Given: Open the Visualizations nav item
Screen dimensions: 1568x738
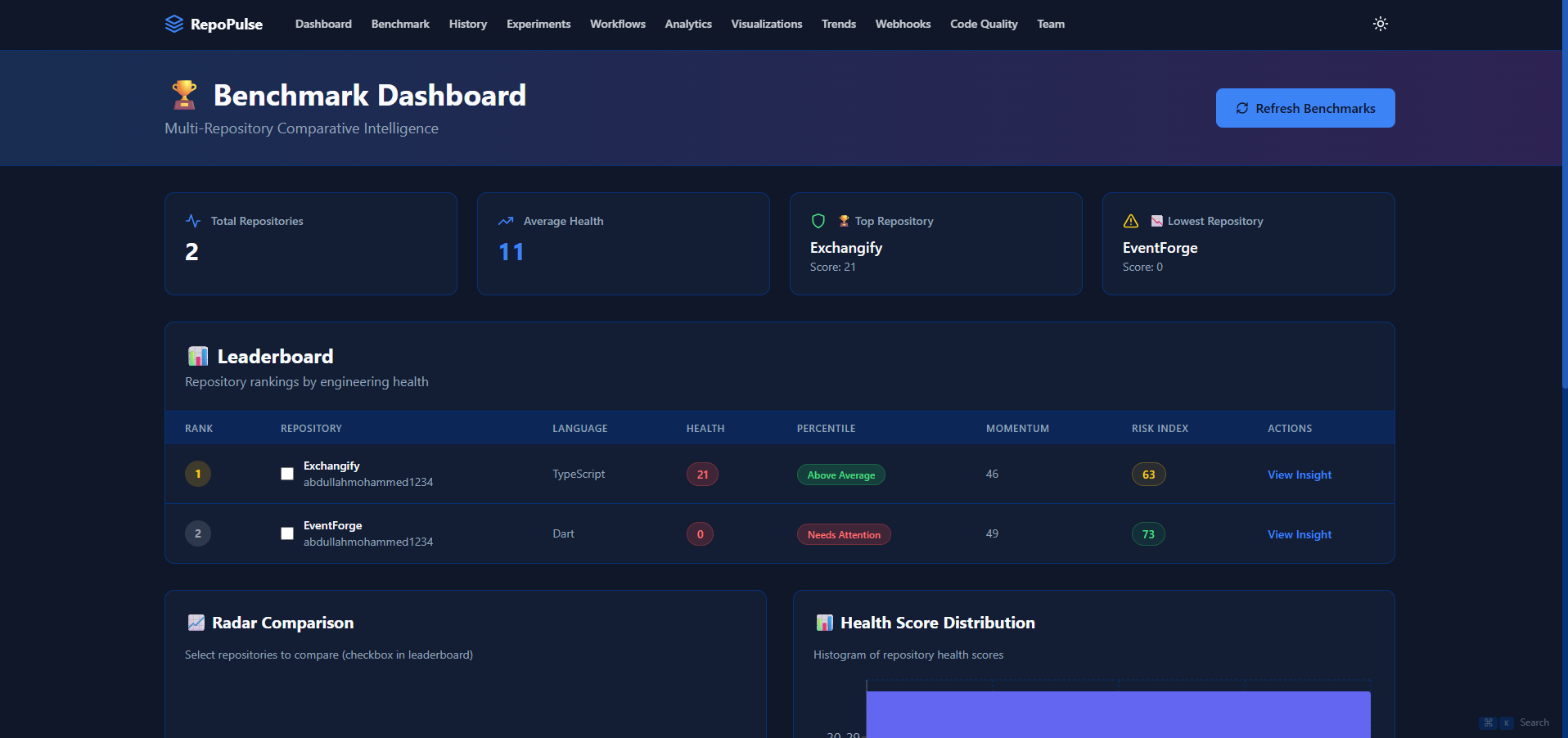Looking at the screenshot, I should click(767, 24).
